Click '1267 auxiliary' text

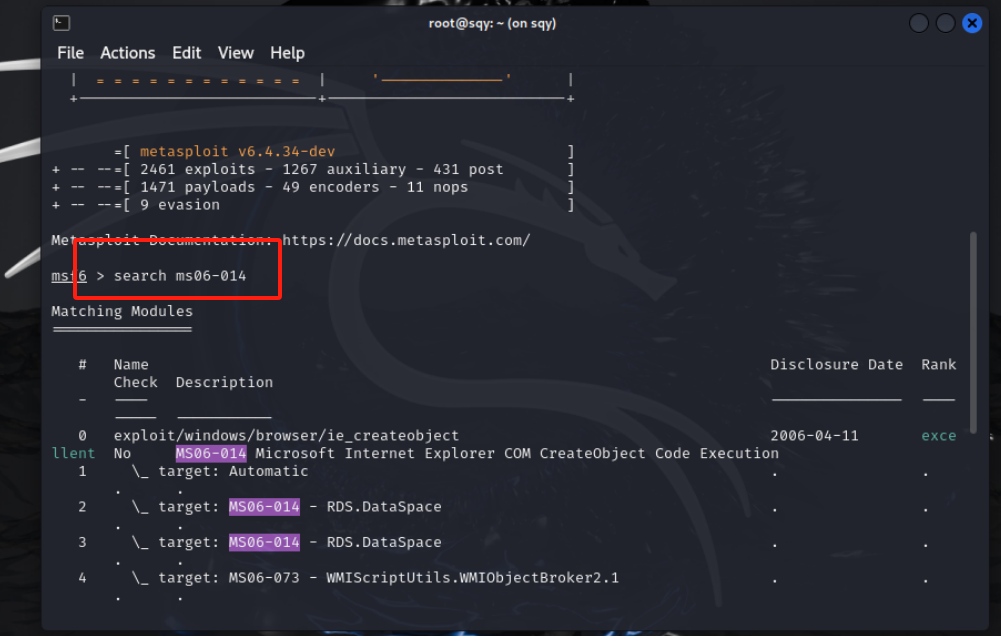point(344,169)
